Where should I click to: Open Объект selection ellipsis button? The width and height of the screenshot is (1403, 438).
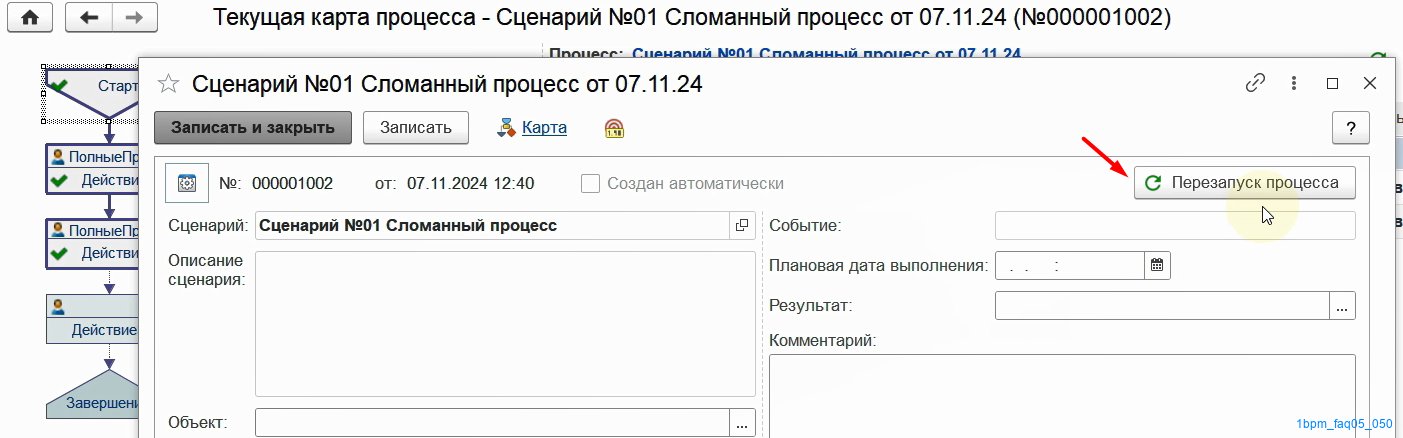tap(742, 423)
